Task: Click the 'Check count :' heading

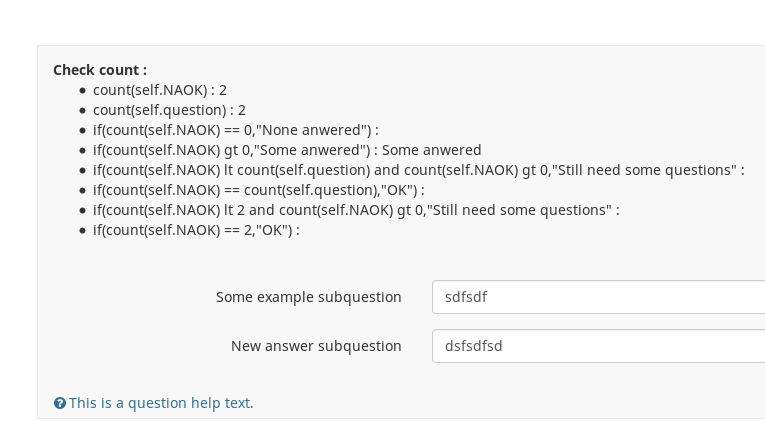Action: click(x=100, y=70)
